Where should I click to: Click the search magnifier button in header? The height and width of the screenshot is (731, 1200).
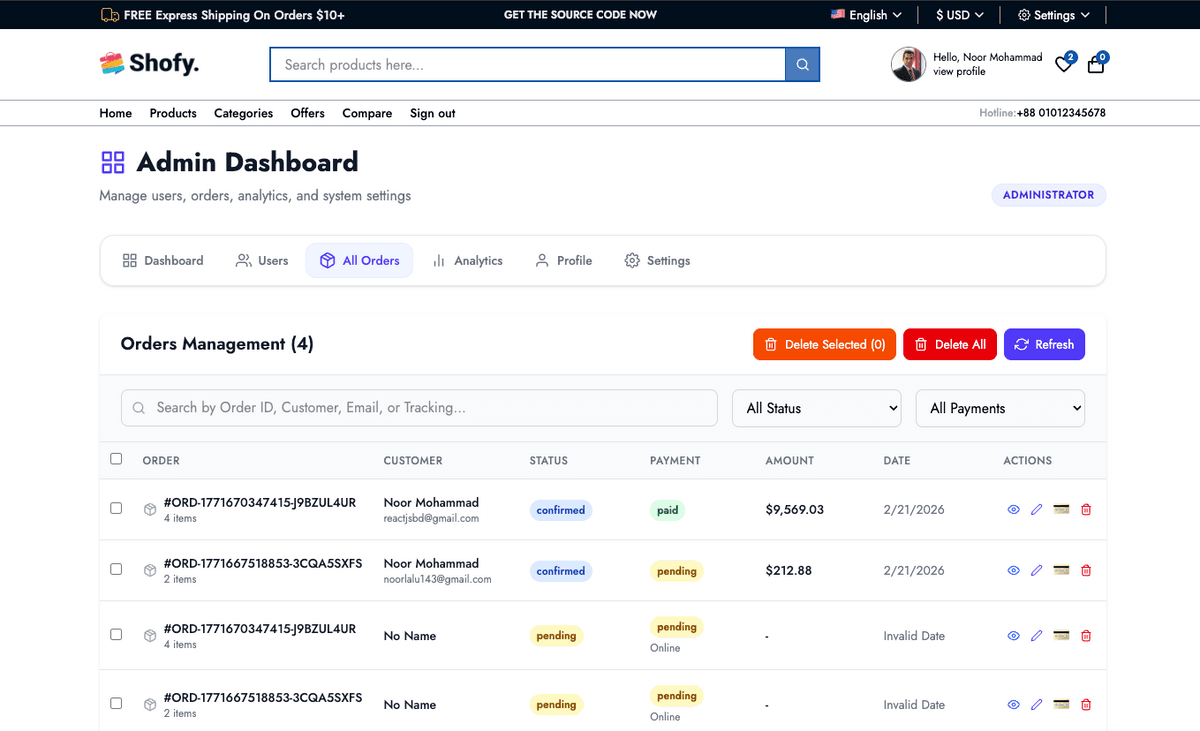click(802, 65)
